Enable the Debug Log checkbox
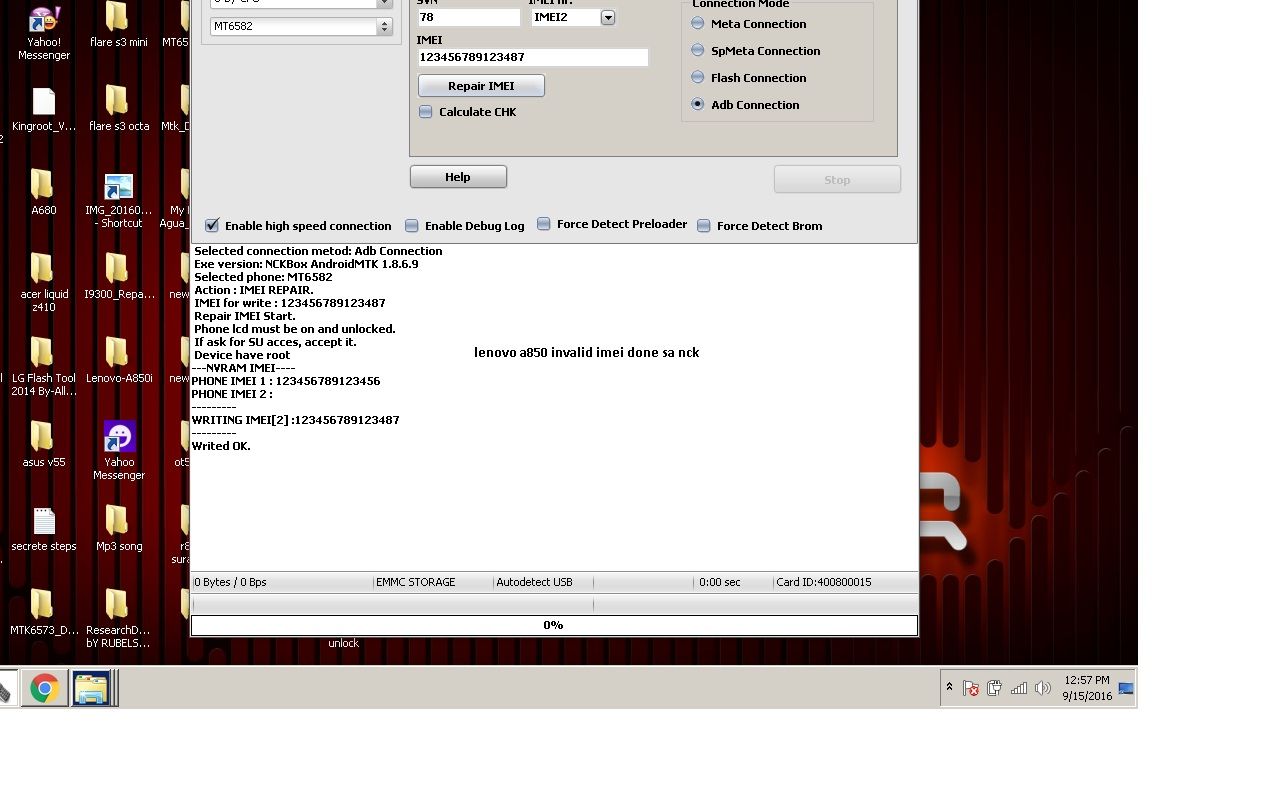The width and height of the screenshot is (1280, 800). [x=411, y=225]
